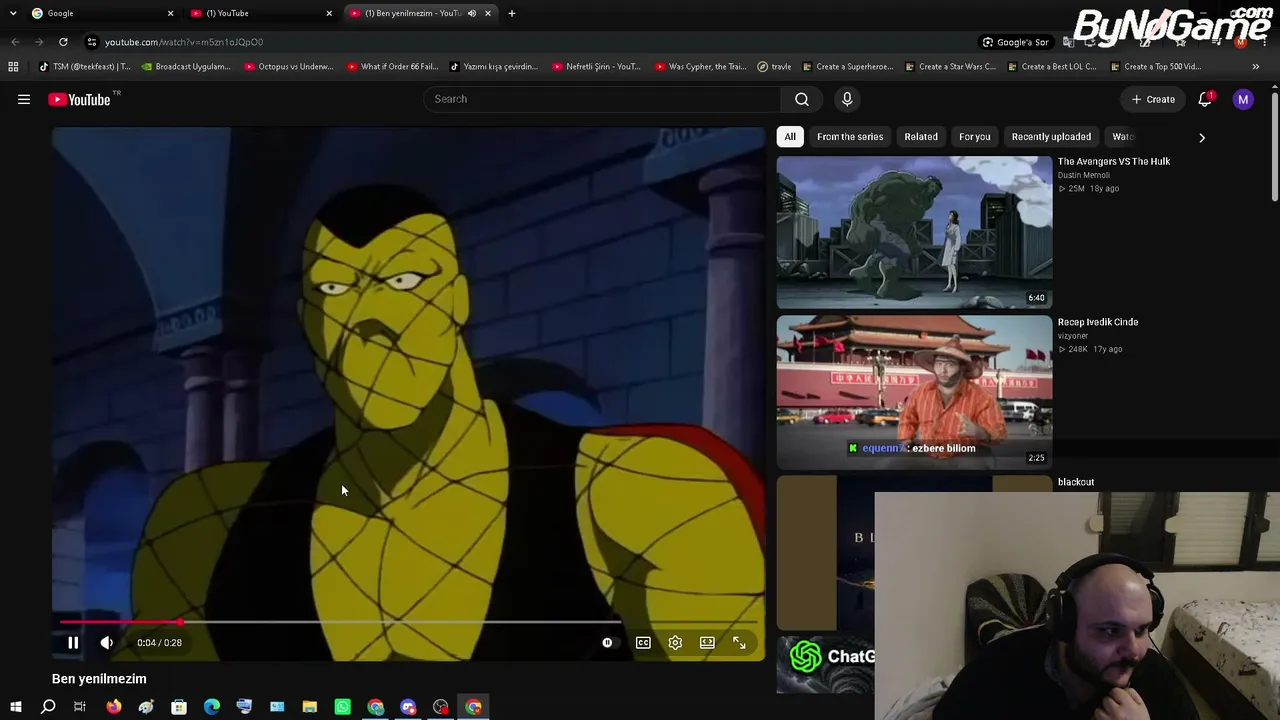Open the Broadcast Uygulam... bookmark
This screenshot has height=720, width=1280.
point(186,67)
